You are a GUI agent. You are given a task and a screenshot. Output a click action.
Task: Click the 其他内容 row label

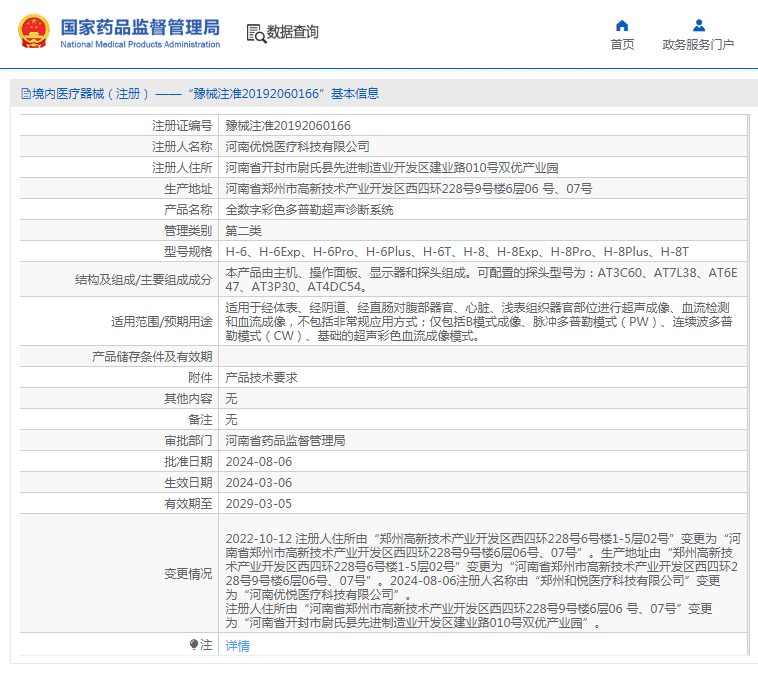188,398
